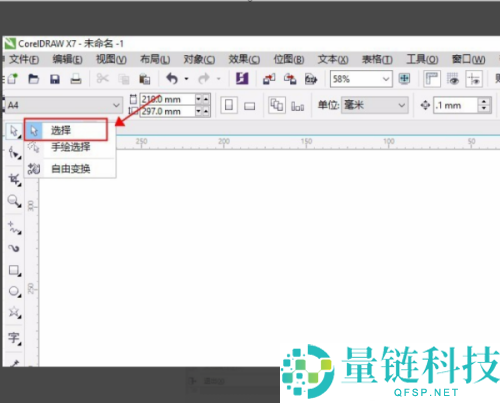Open the A4 page size dropdown
The width and height of the screenshot is (500, 403).
coord(64,105)
